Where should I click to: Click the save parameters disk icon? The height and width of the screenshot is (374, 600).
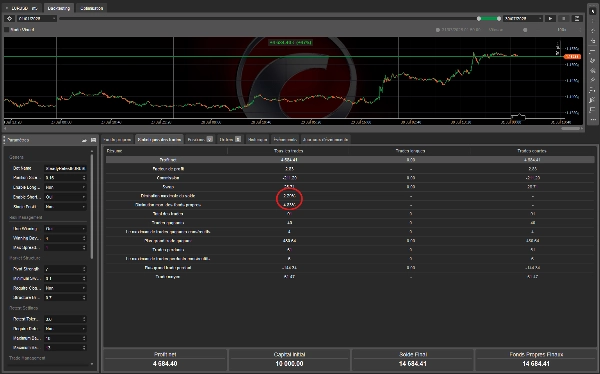click(93, 140)
